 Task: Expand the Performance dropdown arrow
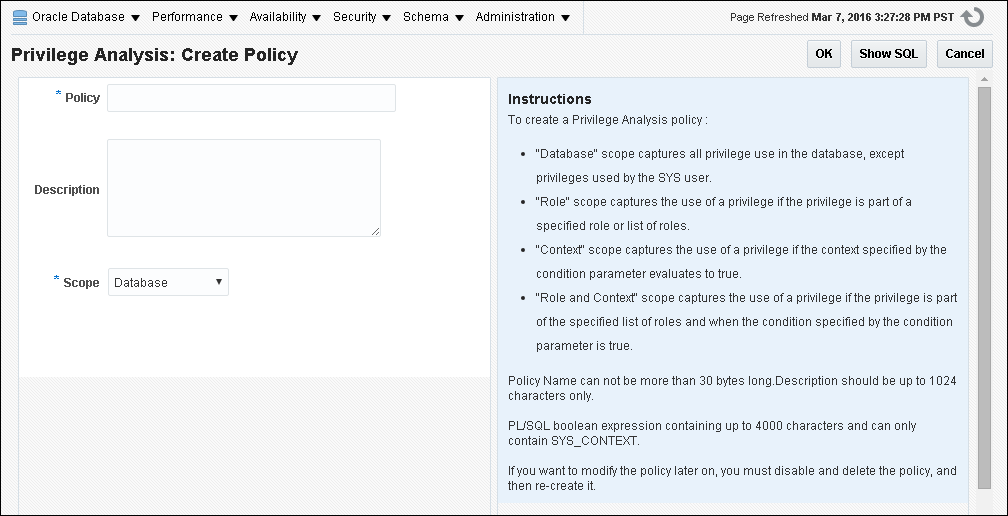point(233,18)
